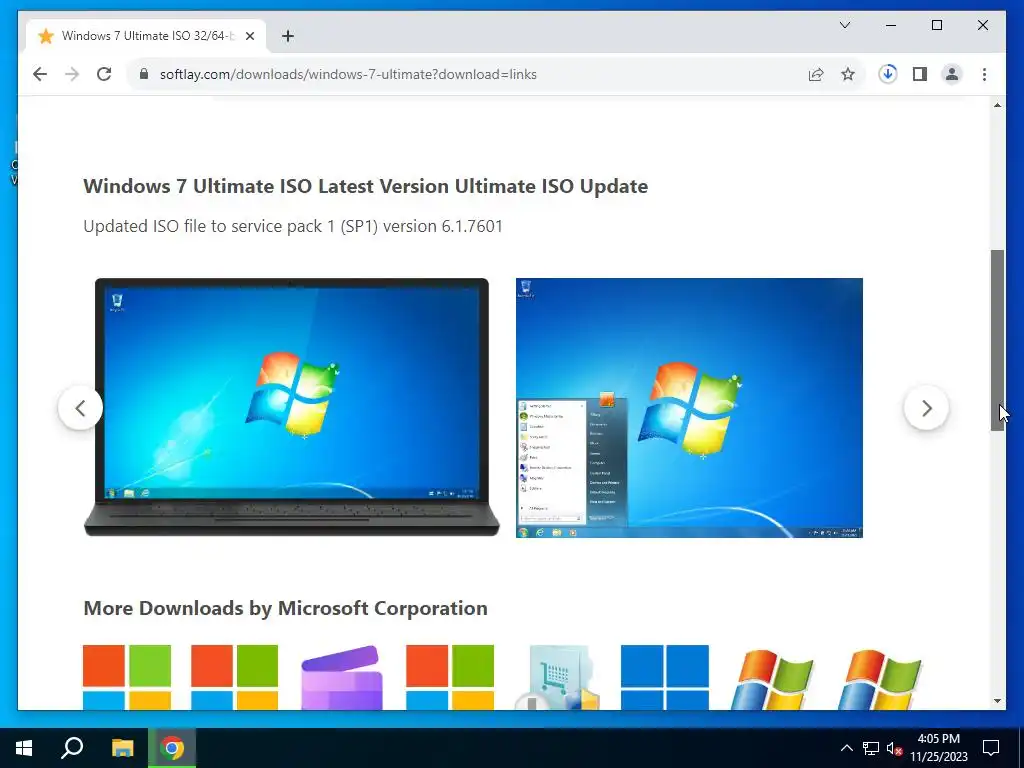Open the tab search dropdown arrow
1024x768 pixels.
(845, 25)
